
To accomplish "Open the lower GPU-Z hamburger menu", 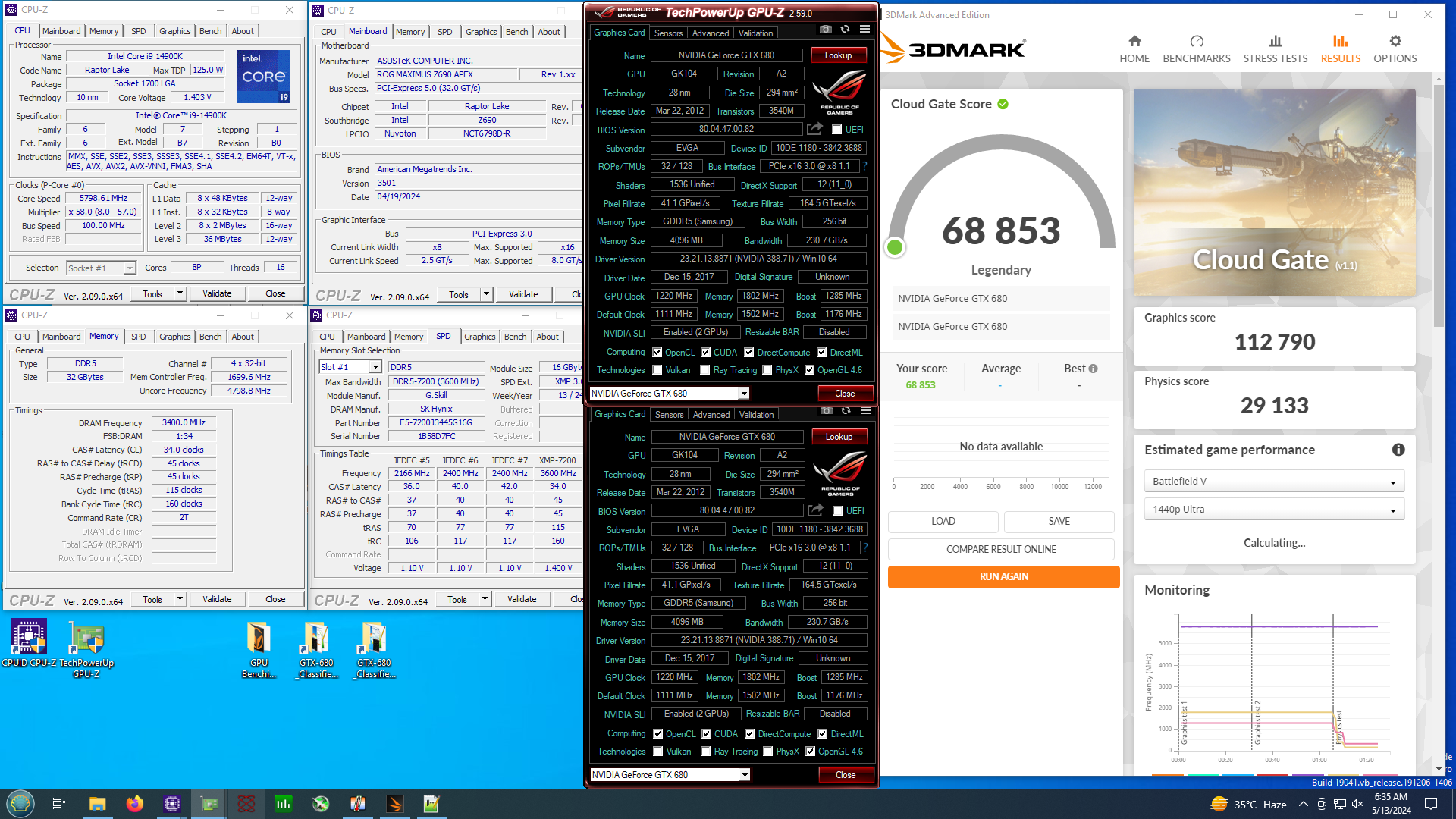I will 865,410.
